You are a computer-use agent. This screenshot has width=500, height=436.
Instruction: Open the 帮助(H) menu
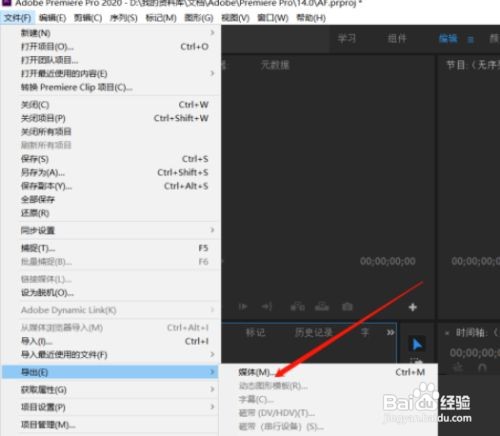[x=311, y=18]
